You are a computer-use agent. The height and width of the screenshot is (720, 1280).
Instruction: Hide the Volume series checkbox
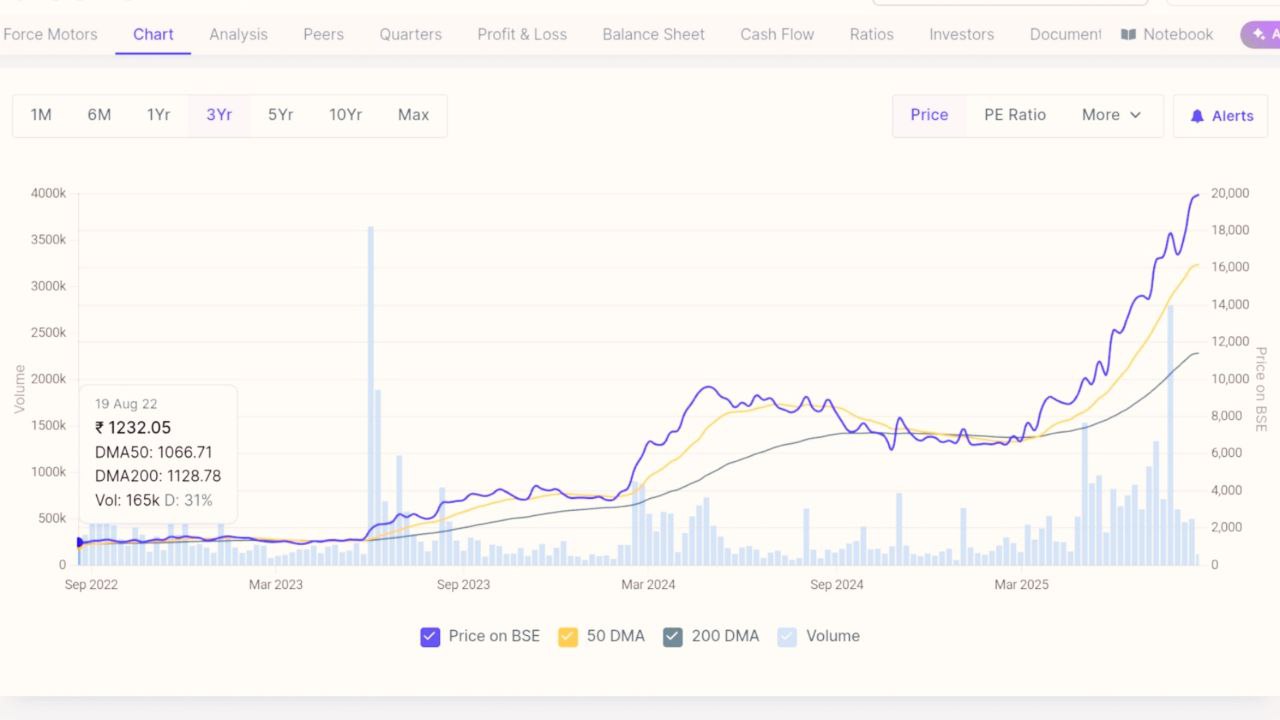coord(787,636)
